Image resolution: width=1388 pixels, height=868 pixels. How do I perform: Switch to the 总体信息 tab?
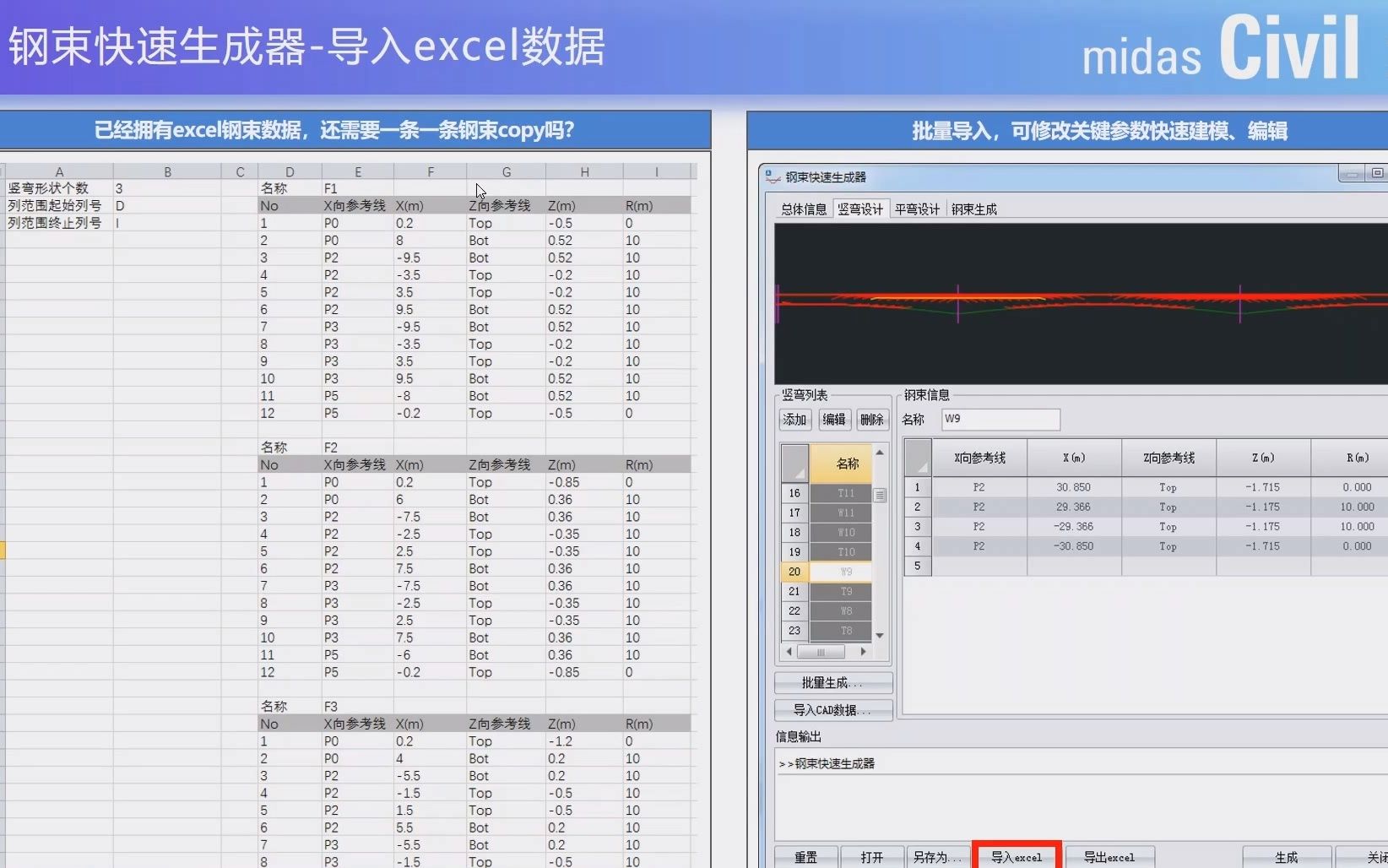804,209
